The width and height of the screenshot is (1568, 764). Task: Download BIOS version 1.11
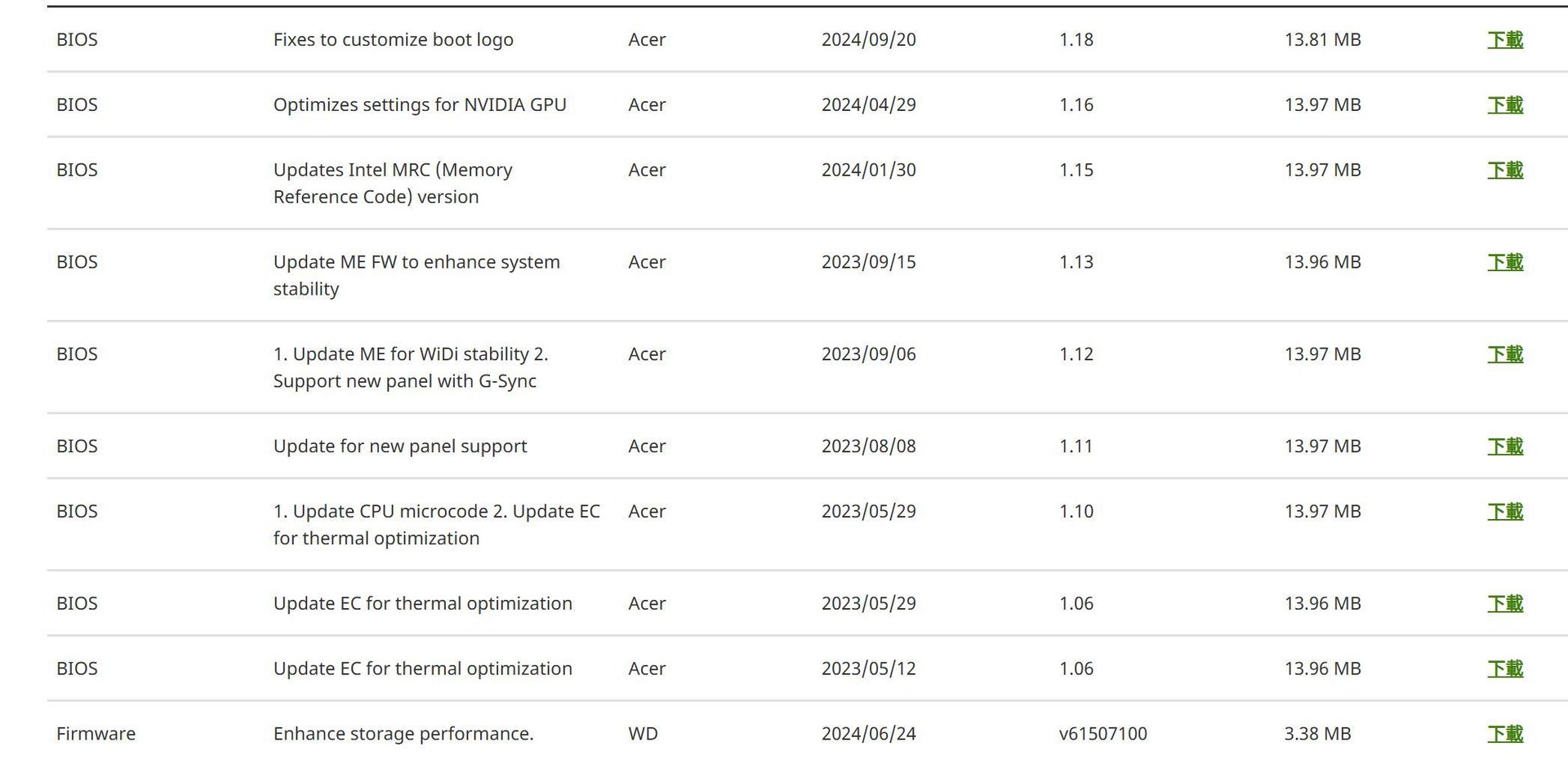point(1504,447)
